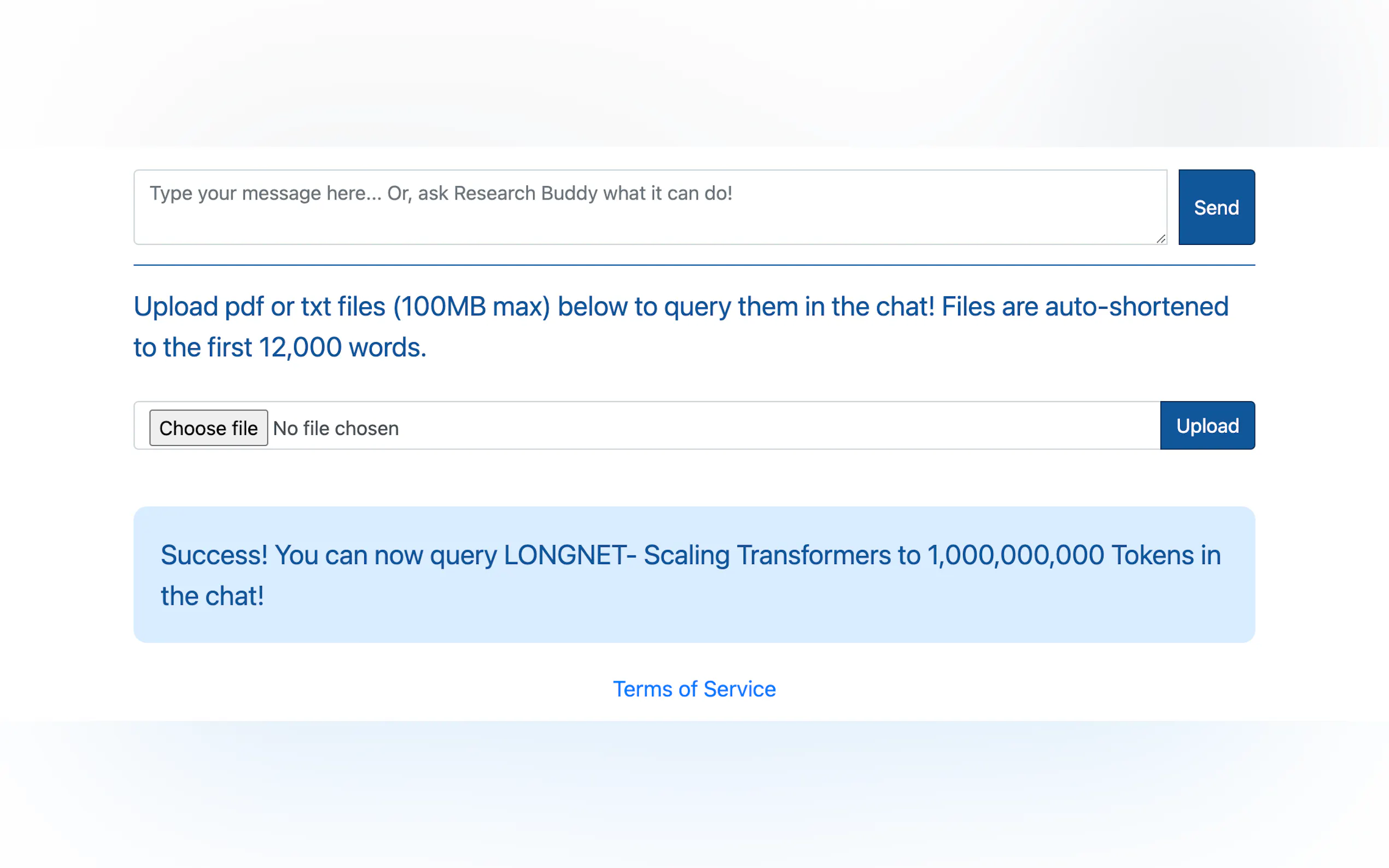This screenshot has width=1389, height=868.
Task: Click the '(100MB max)' text in heading
Action: point(471,307)
